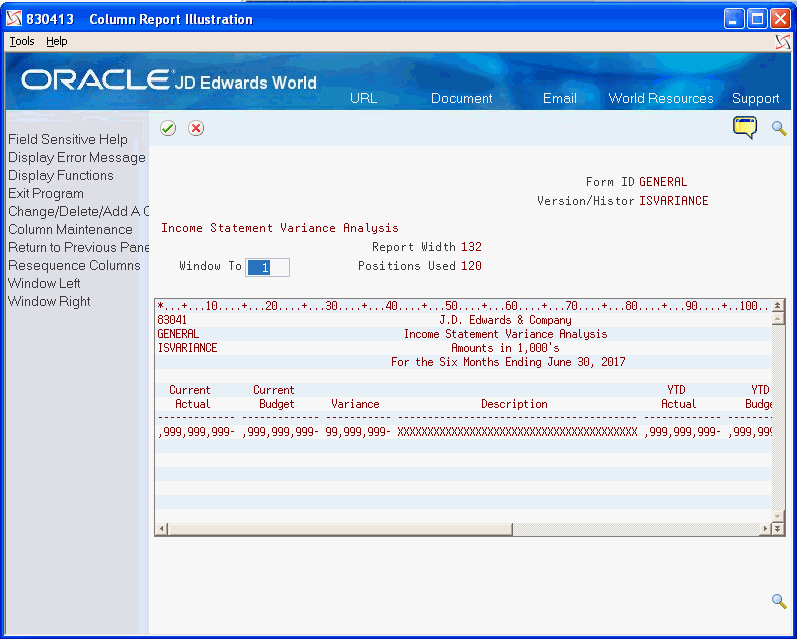Screen dimensions: 797x639
Task: Open World Resources link
Action: click(x=661, y=98)
